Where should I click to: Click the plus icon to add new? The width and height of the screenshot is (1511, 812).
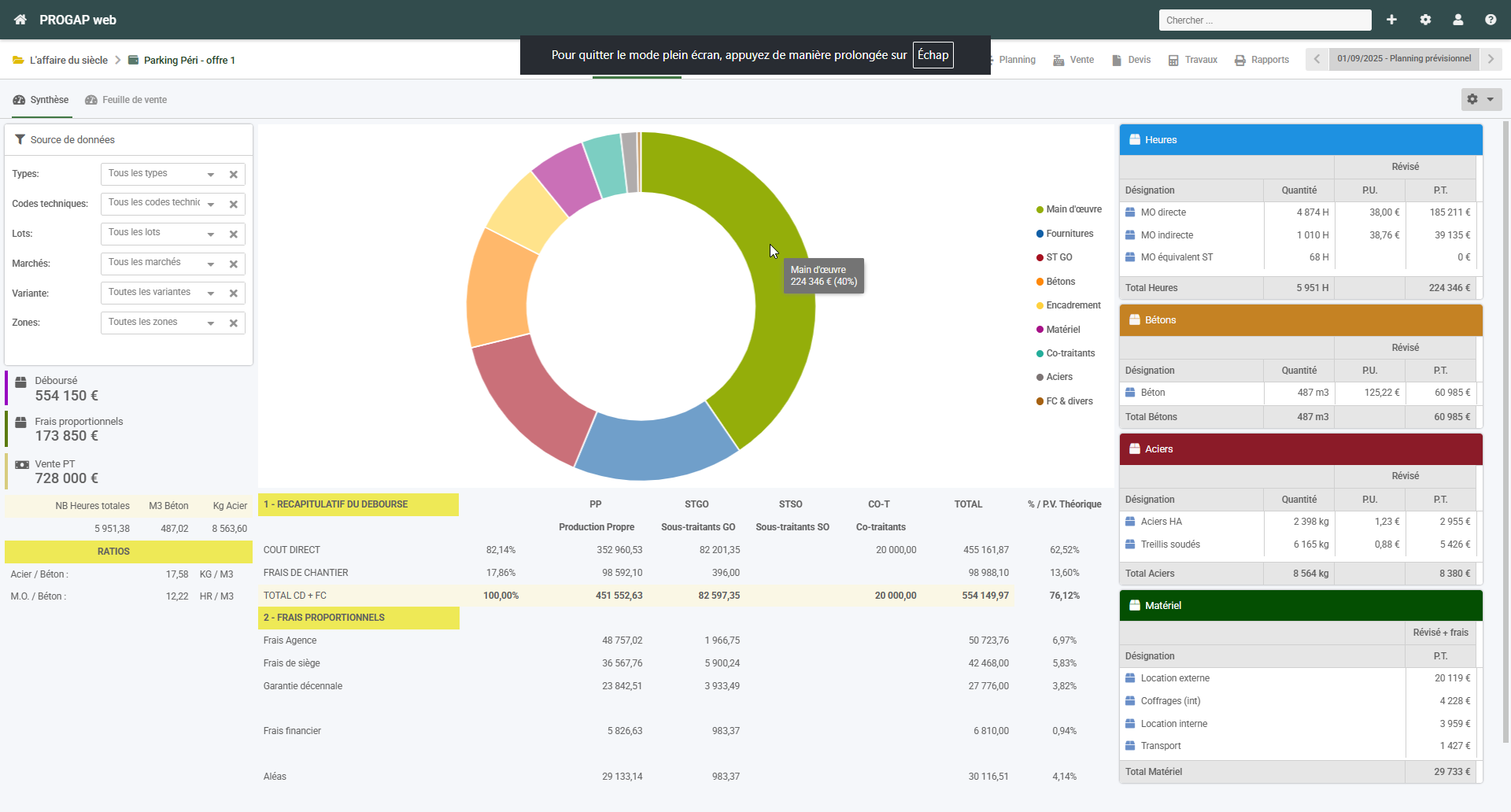(1391, 20)
